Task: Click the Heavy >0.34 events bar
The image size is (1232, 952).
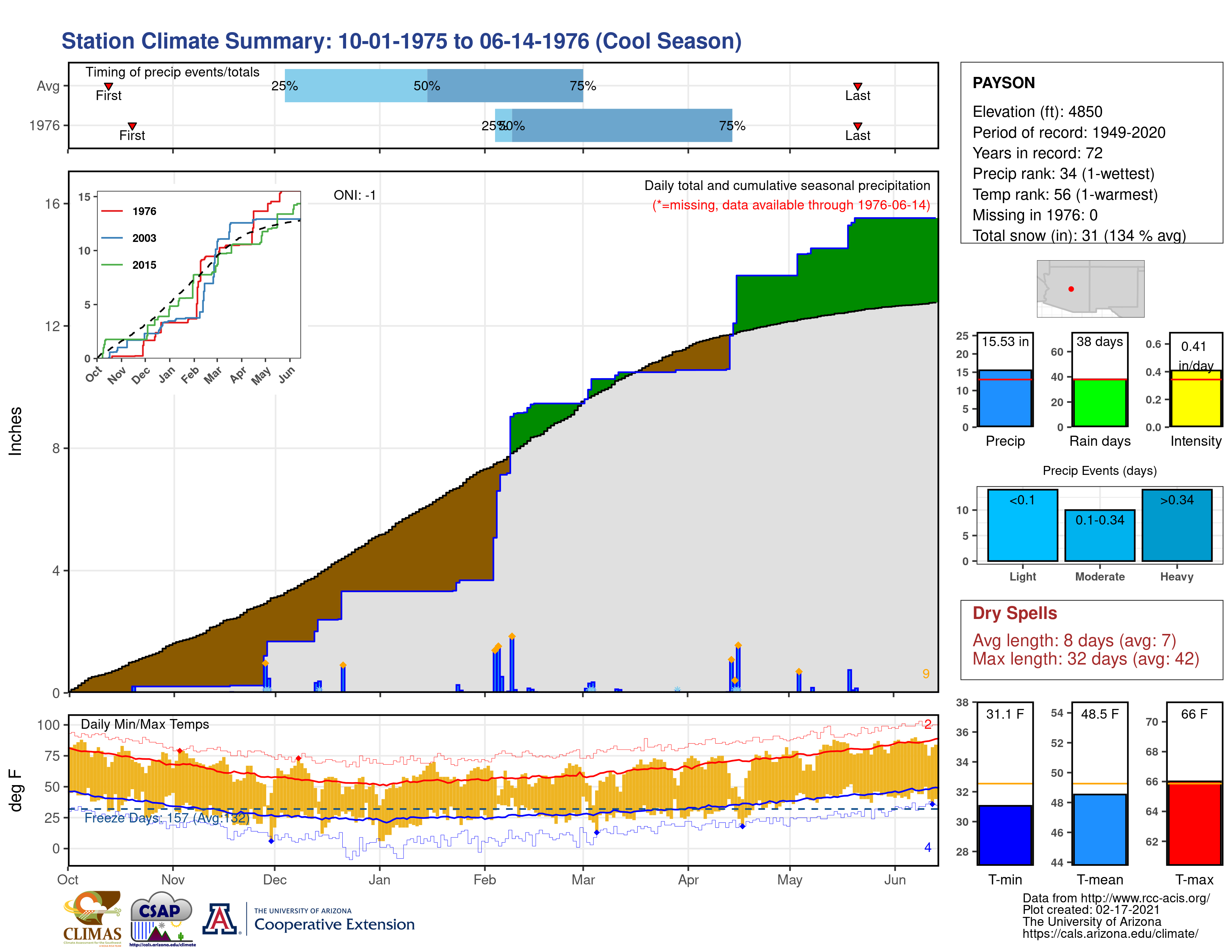Action: 1177,525
